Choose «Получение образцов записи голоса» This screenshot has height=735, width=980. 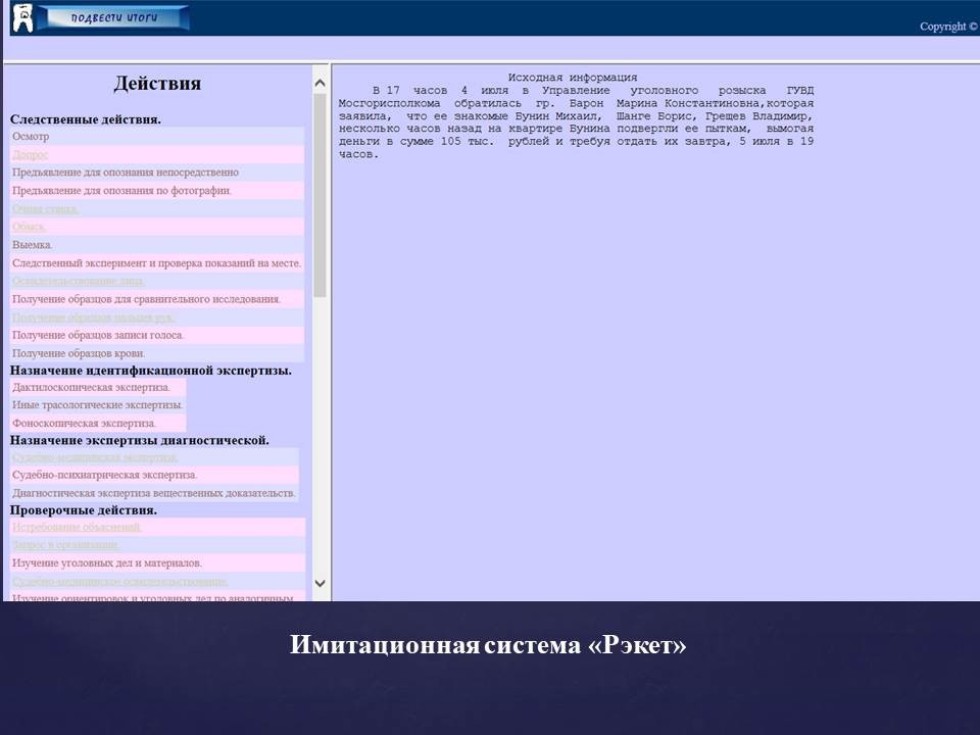coord(98,335)
